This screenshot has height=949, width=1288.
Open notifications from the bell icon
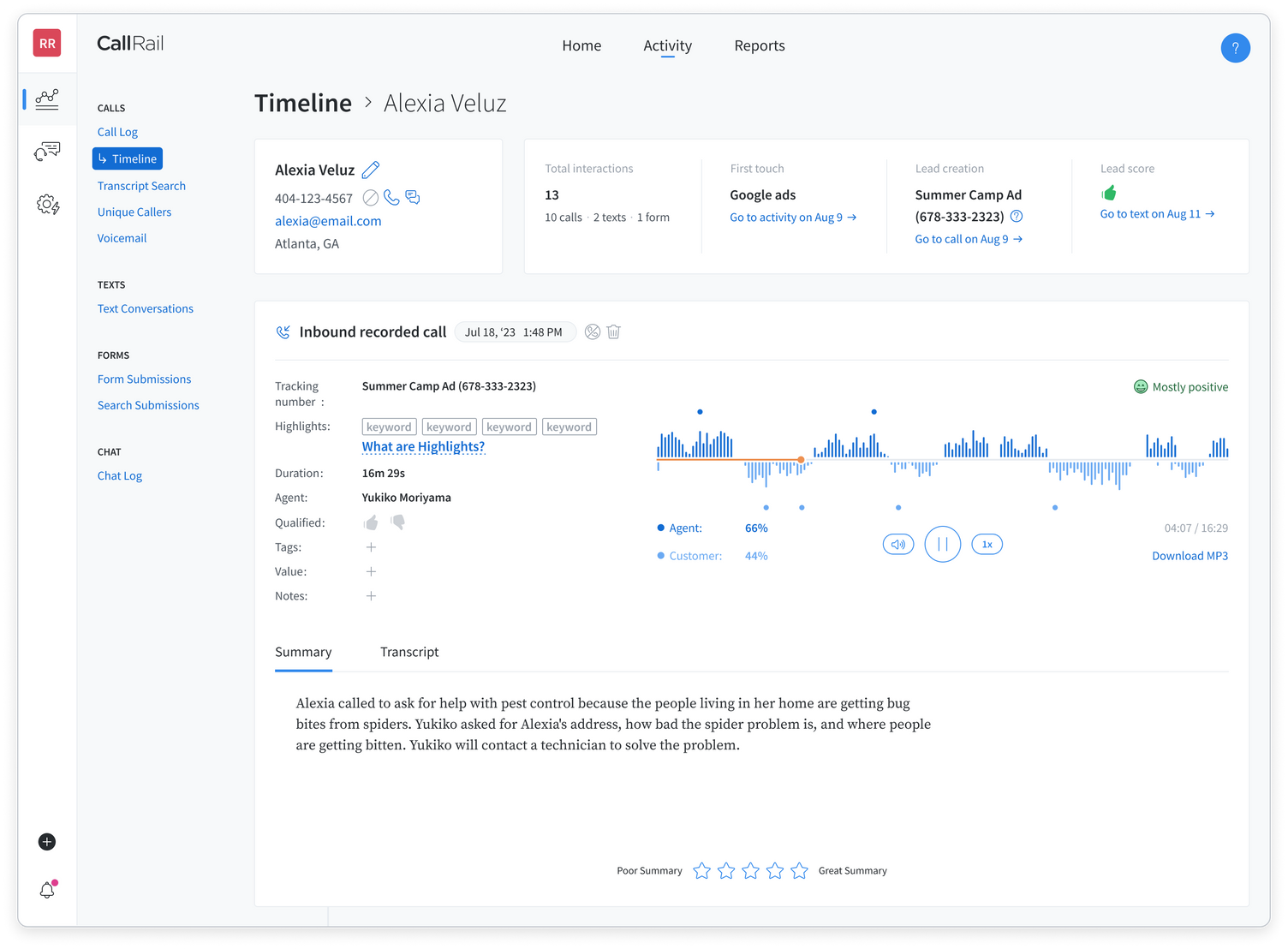(47, 890)
